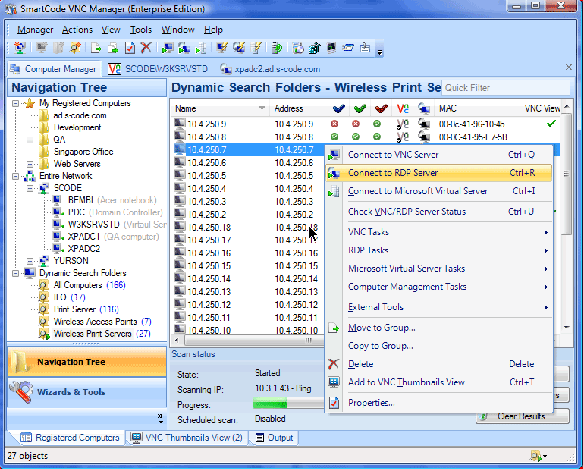Switch to SCODE\W3KSRVSTD tab
The width and height of the screenshot is (583, 469).
coord(158,69)
